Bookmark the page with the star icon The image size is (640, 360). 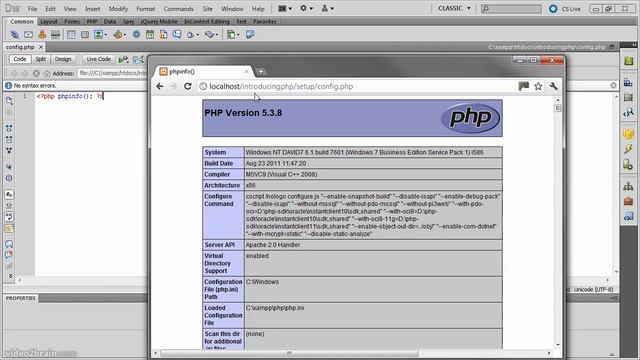click(x=538, y=86)
